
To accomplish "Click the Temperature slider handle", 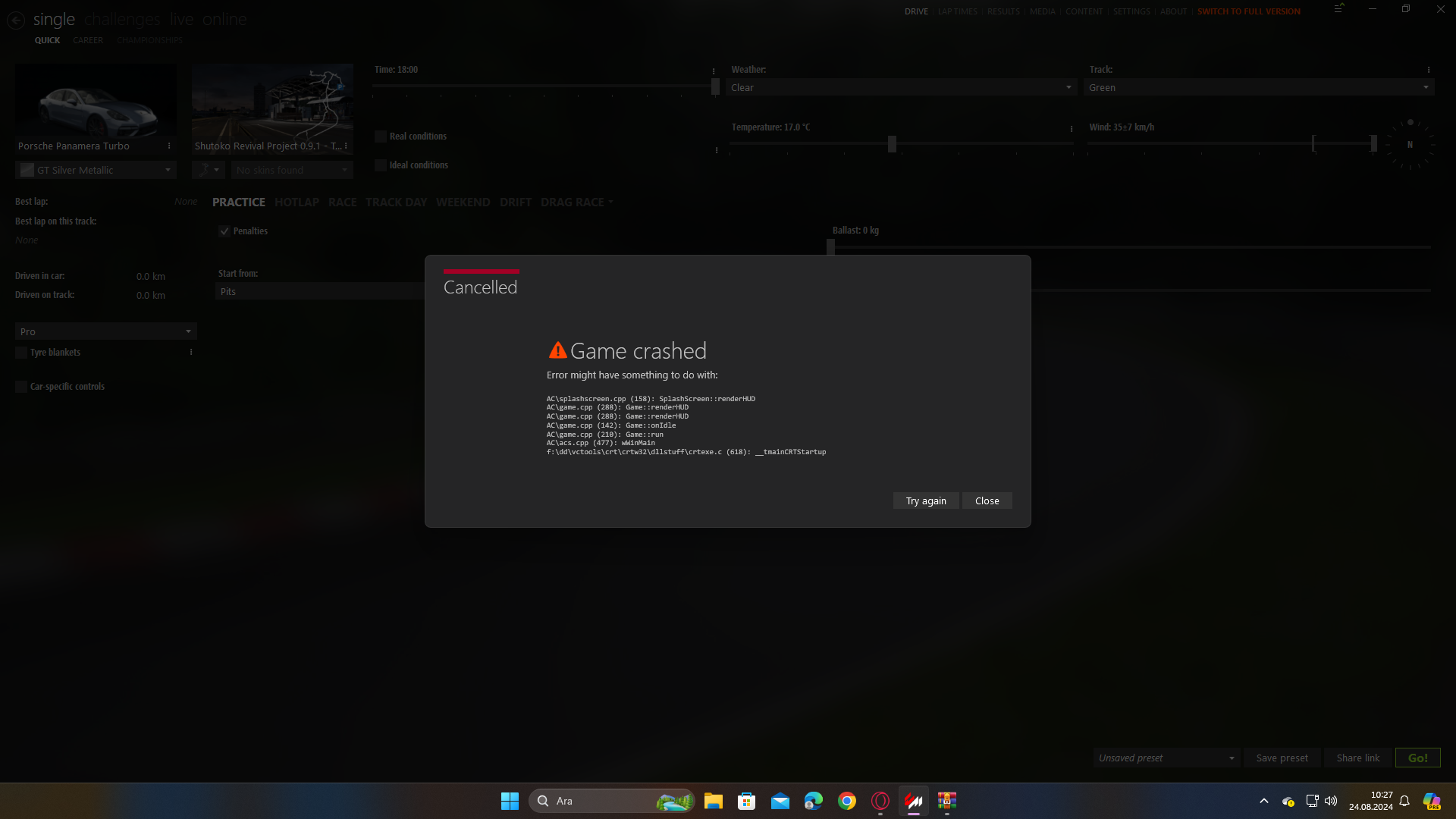I will point(892,143).
